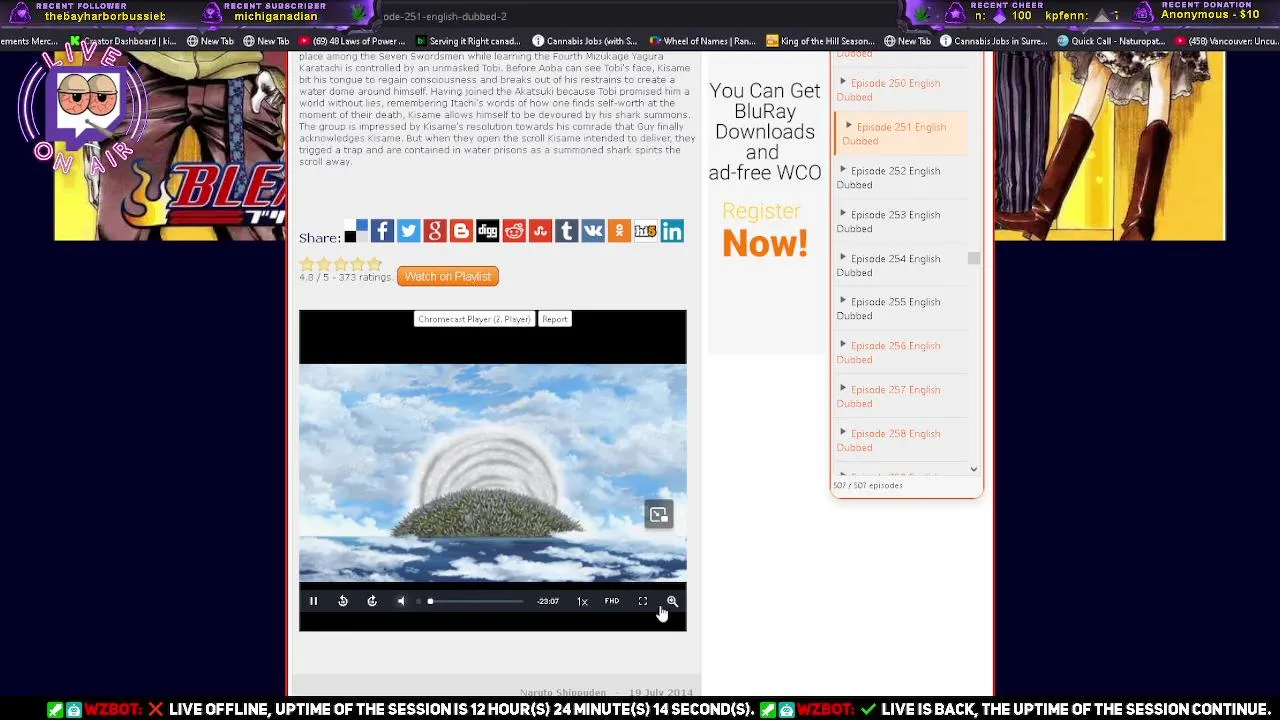
Task: Open the 1x playback speed selector
Action: (582, 601)
